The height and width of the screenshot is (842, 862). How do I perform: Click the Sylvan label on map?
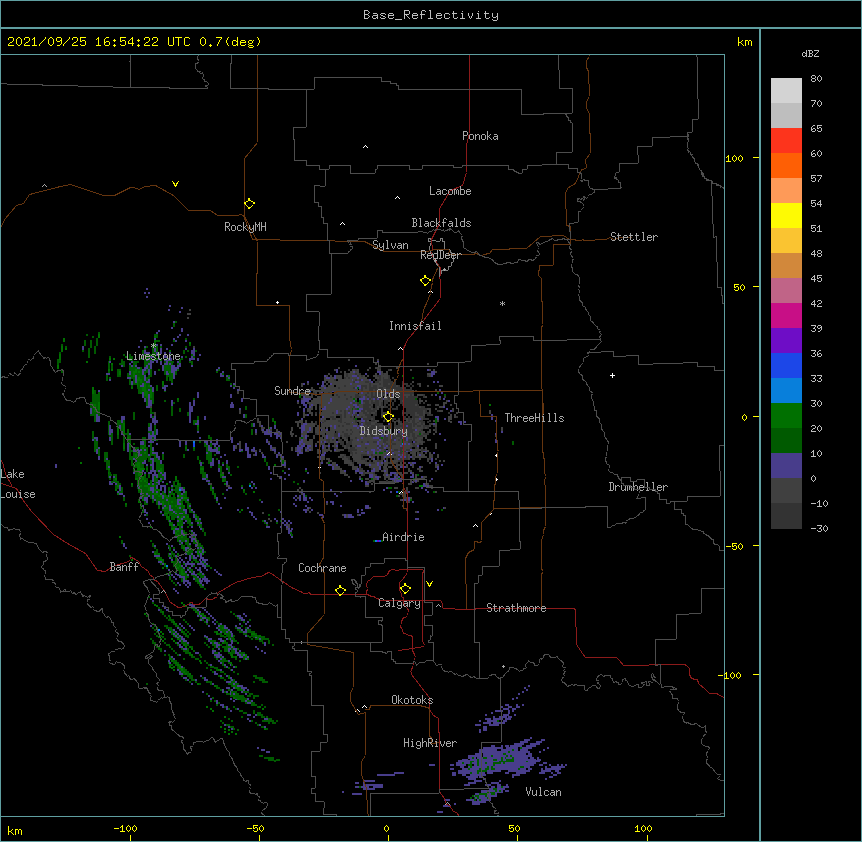click(x=390, y=245)
